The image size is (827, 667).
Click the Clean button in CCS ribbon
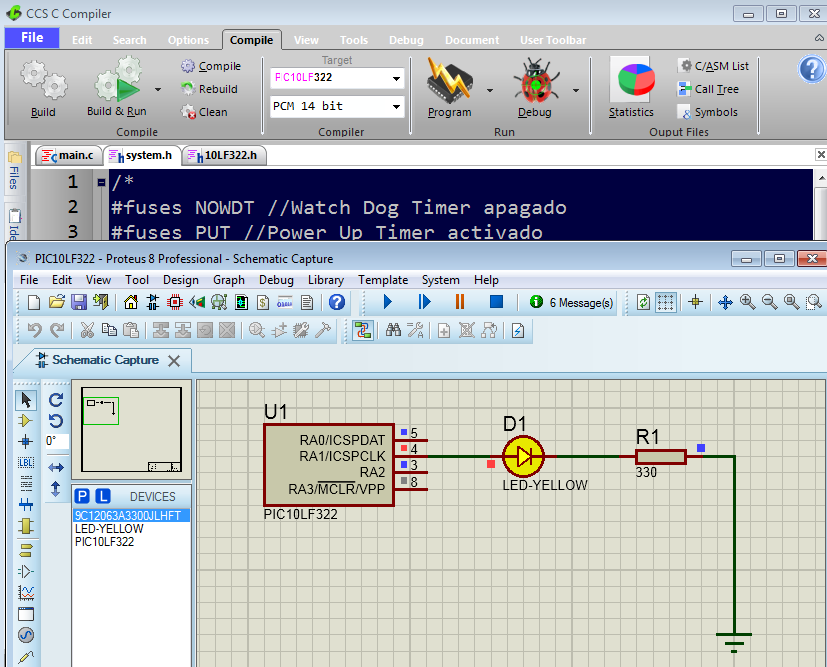click(x=204, y=112)
